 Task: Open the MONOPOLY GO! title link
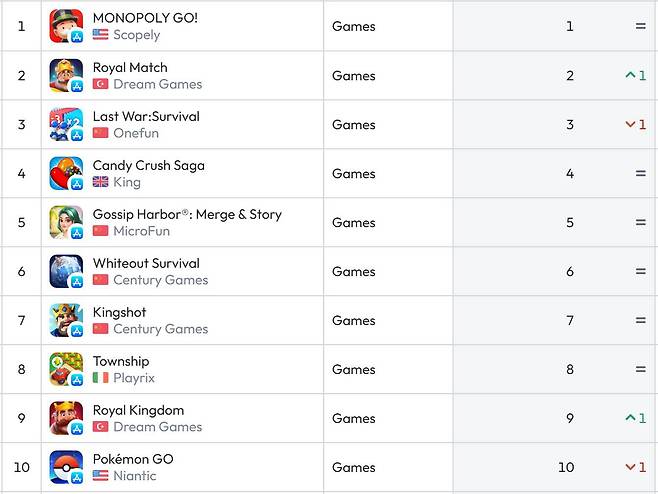coord(145,18)
